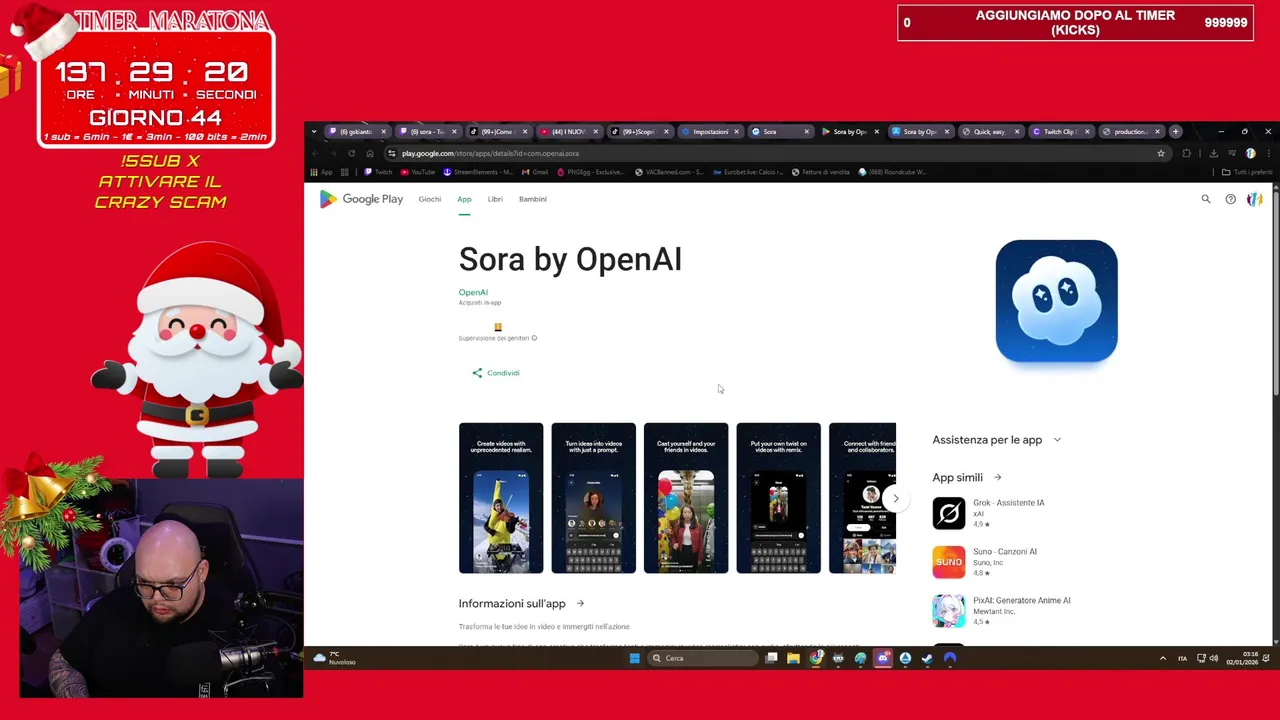
Task: Click the taskbar Cerca search box
Action: pos(703,658)
